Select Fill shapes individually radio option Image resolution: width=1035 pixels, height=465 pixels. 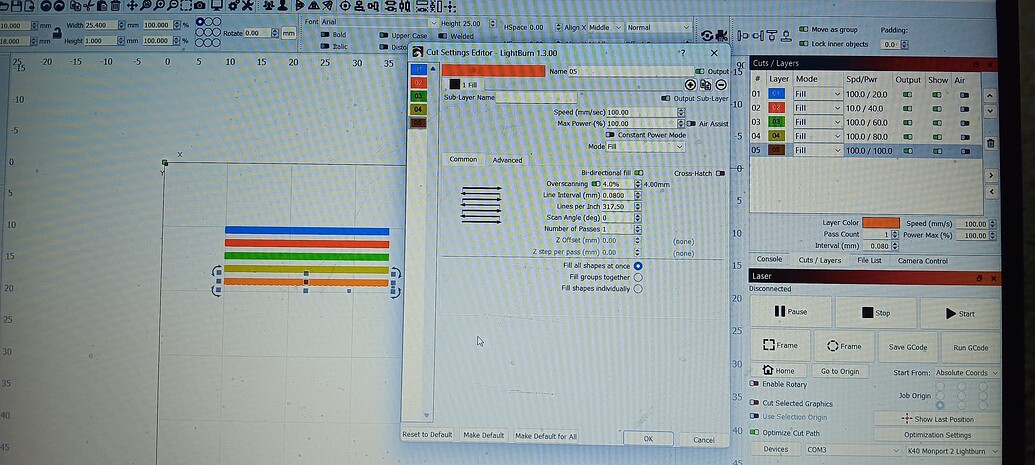tap(638, 288)
